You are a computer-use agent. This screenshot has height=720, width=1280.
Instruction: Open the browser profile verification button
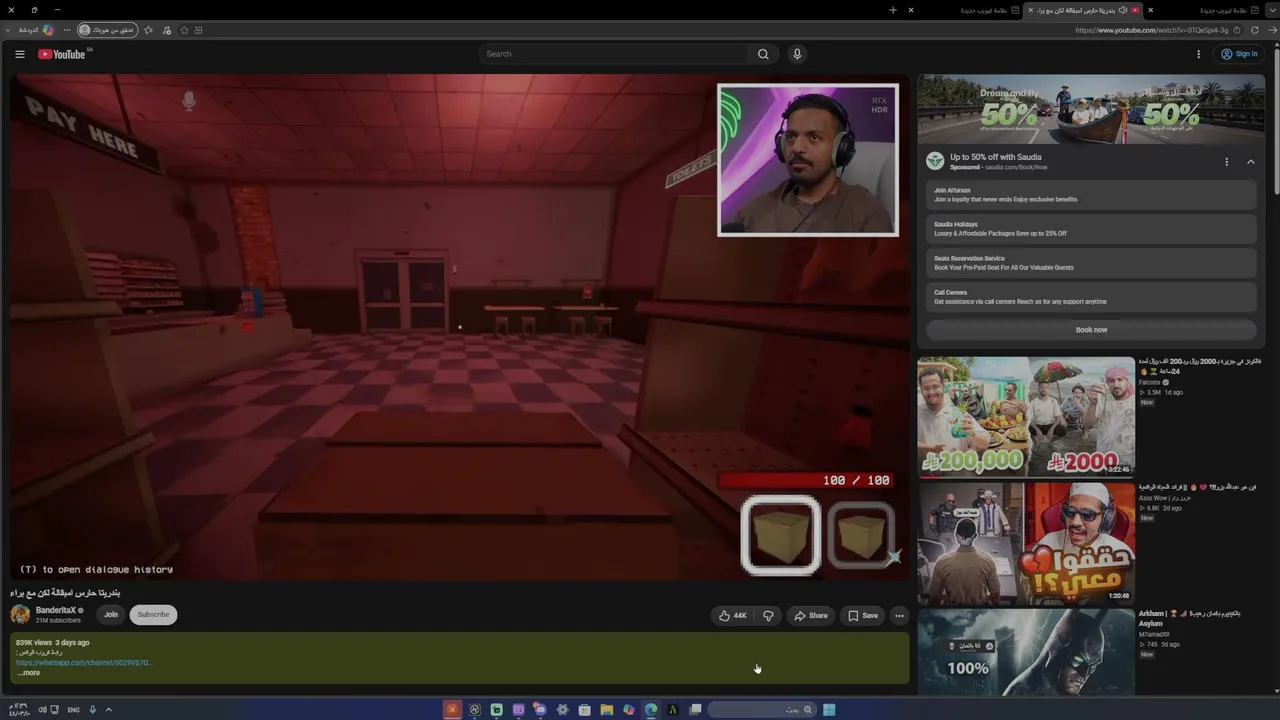pyautogui.click(x=108, y=30)
